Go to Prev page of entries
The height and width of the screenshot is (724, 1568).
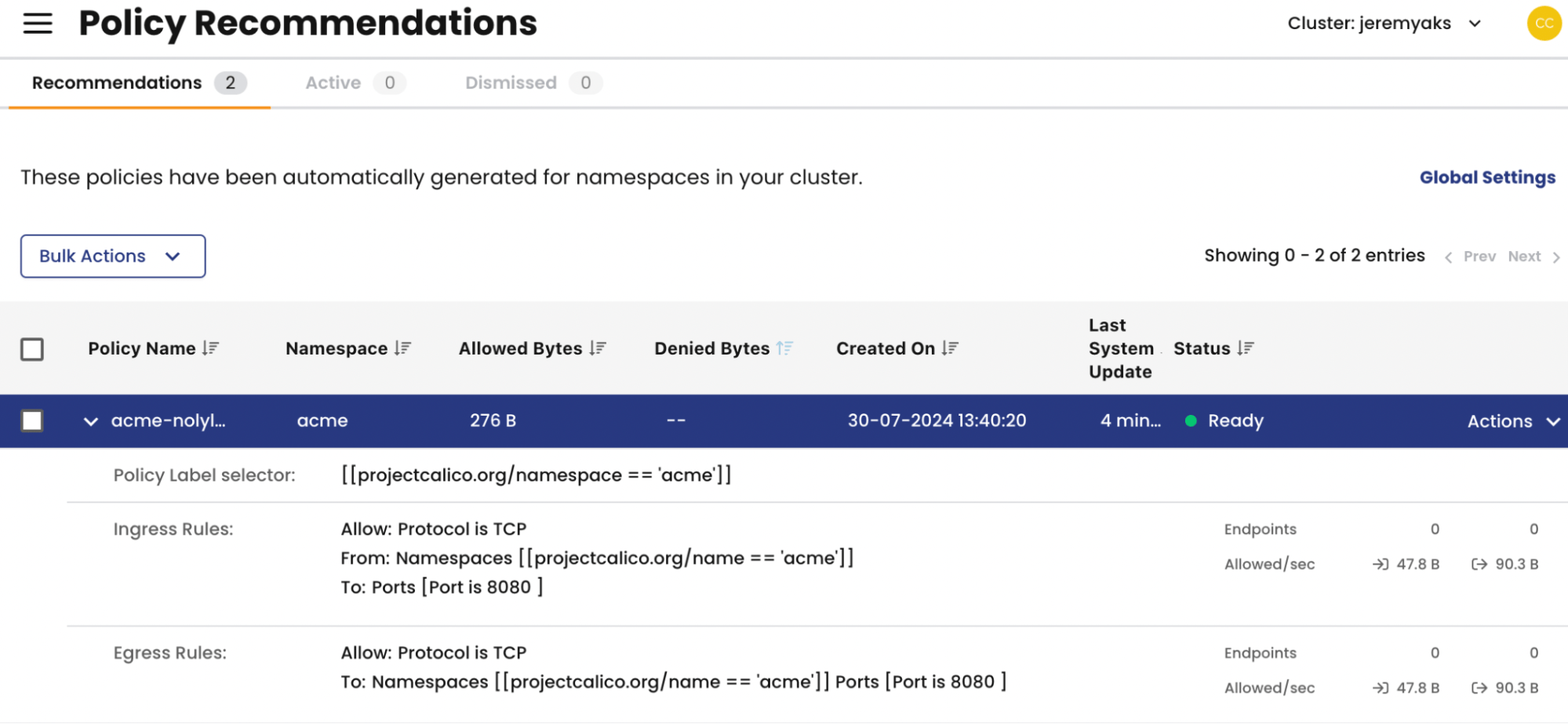pos(1472,256)
